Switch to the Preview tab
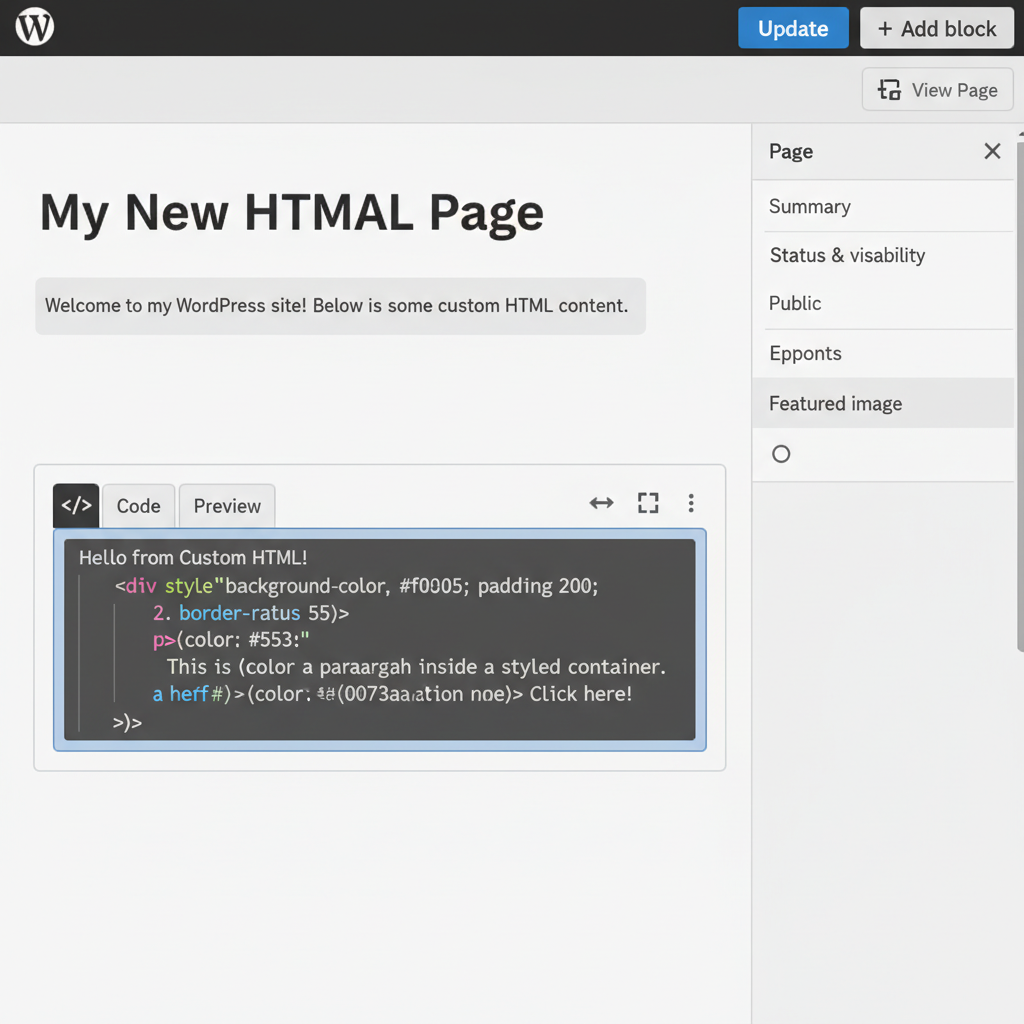This screenshot has width=1024, height=1024. pyautogui.click(x=227, y=505)
